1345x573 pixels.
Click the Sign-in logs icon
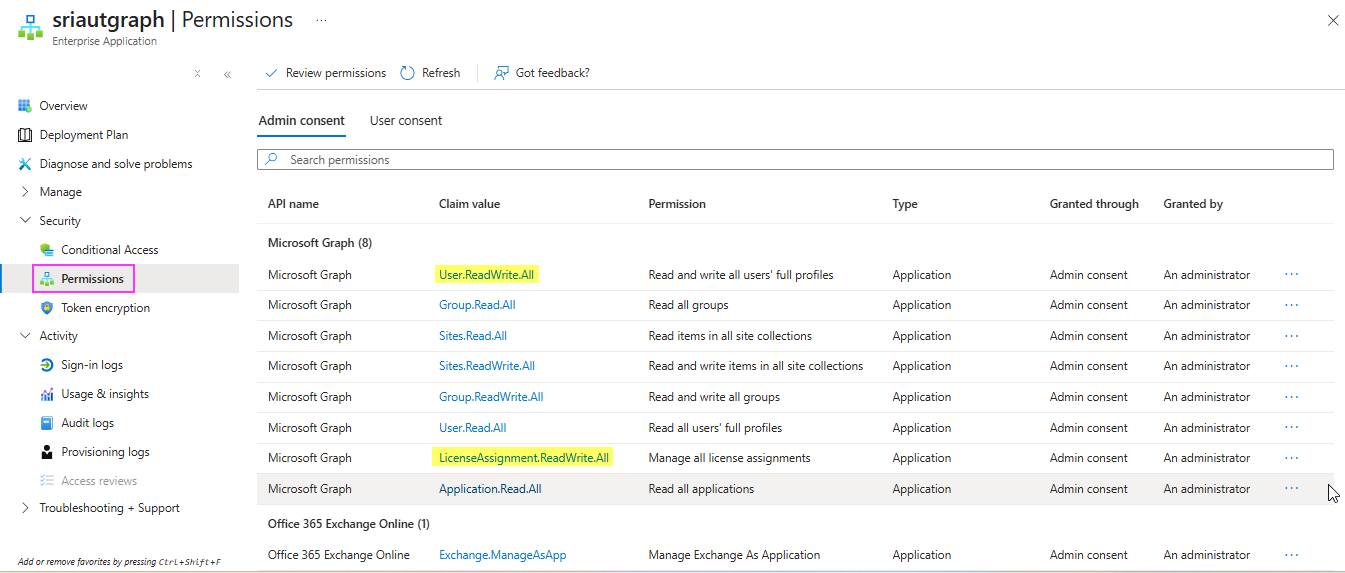click(47, 365)
